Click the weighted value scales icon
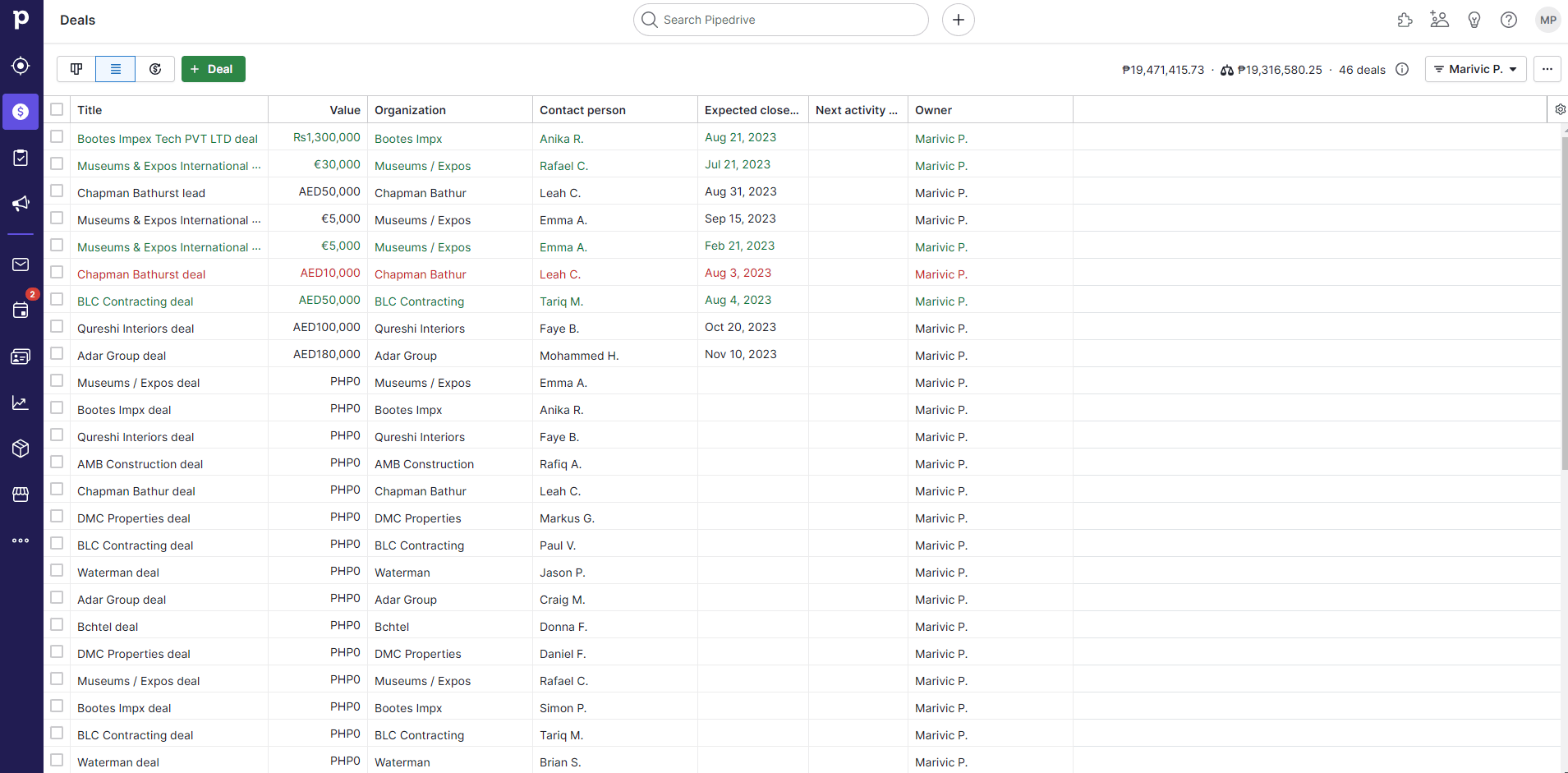Viewport: 1568px width, 773px height. click(1227, 71)
